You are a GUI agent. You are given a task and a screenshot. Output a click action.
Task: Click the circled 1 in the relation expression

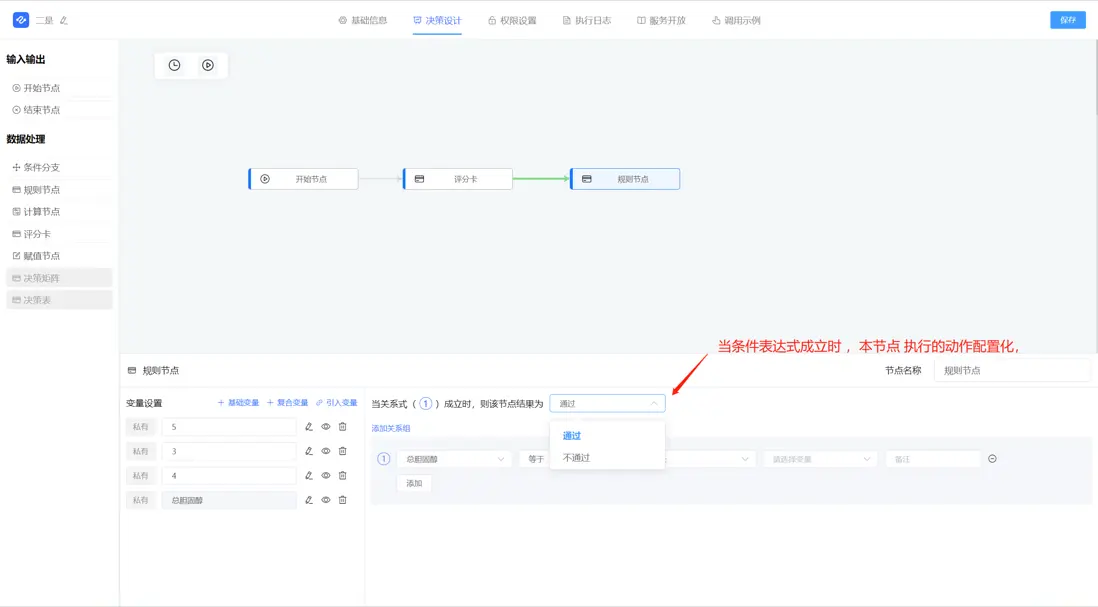coord(426,404)
